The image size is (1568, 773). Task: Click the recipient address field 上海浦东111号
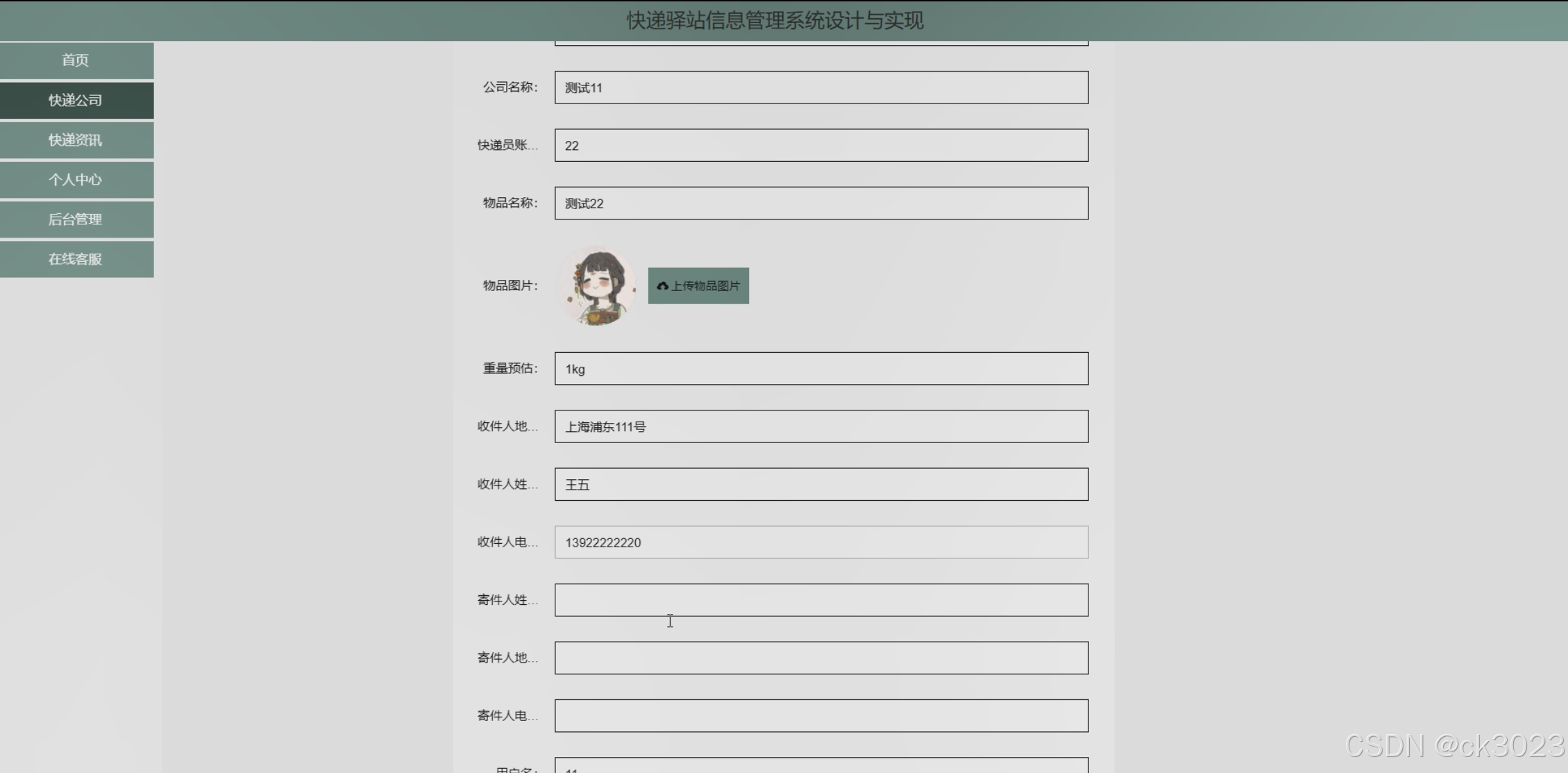pyautogui.click(x=820, y=426)
